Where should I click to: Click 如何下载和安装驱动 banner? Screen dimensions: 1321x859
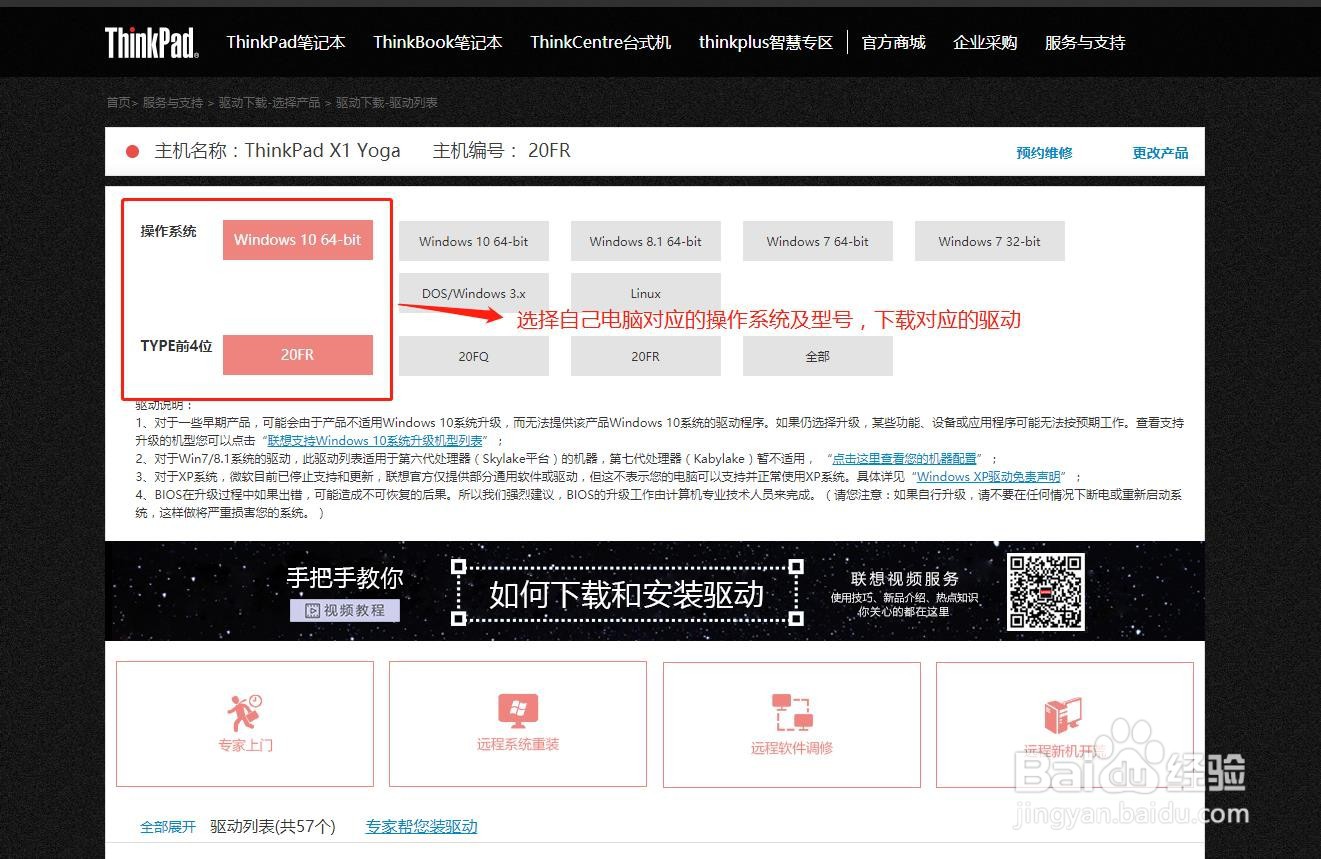click(627, 594)
